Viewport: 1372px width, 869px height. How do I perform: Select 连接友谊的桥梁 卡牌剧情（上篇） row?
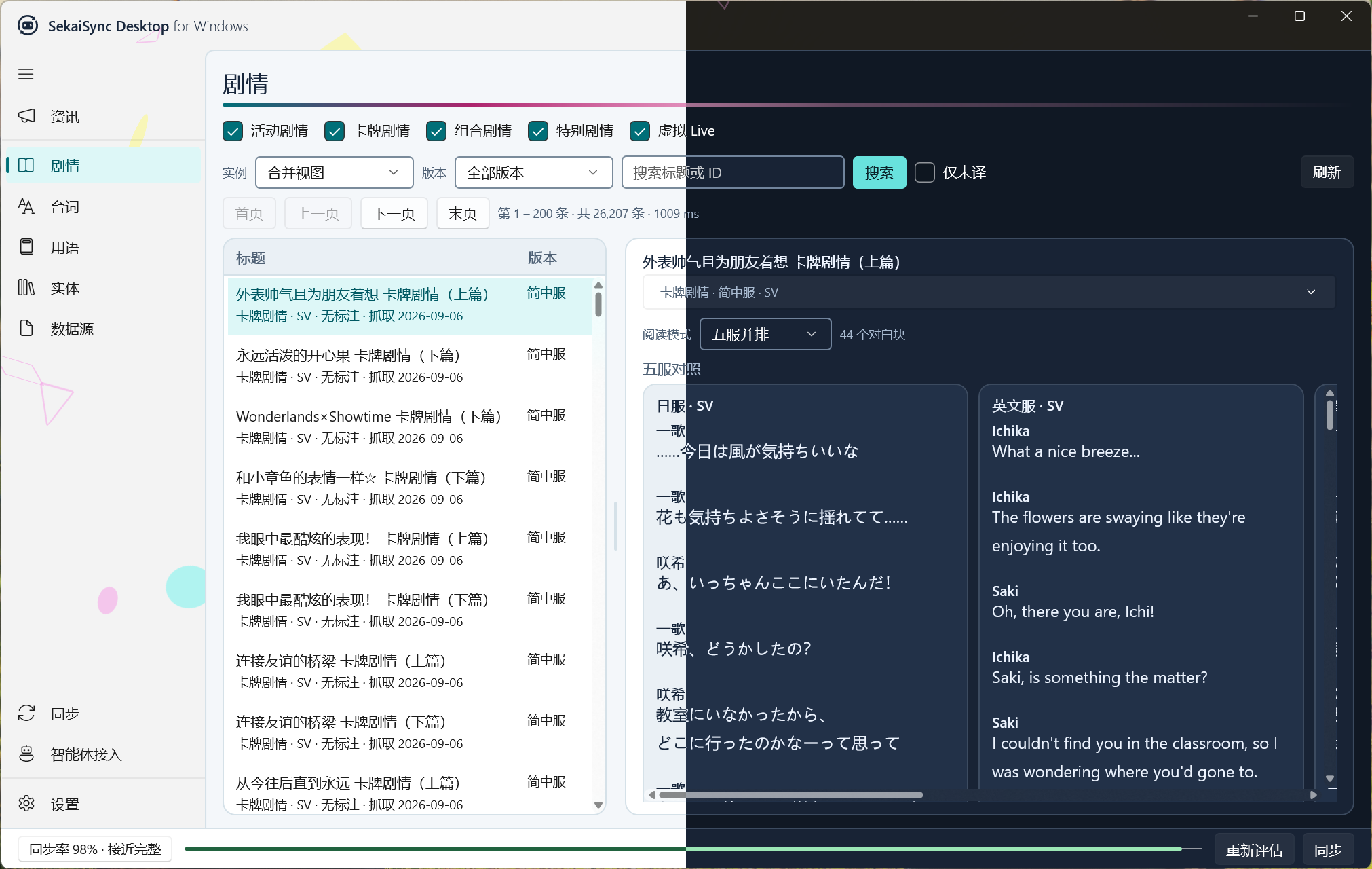click(x=410, y=671)
